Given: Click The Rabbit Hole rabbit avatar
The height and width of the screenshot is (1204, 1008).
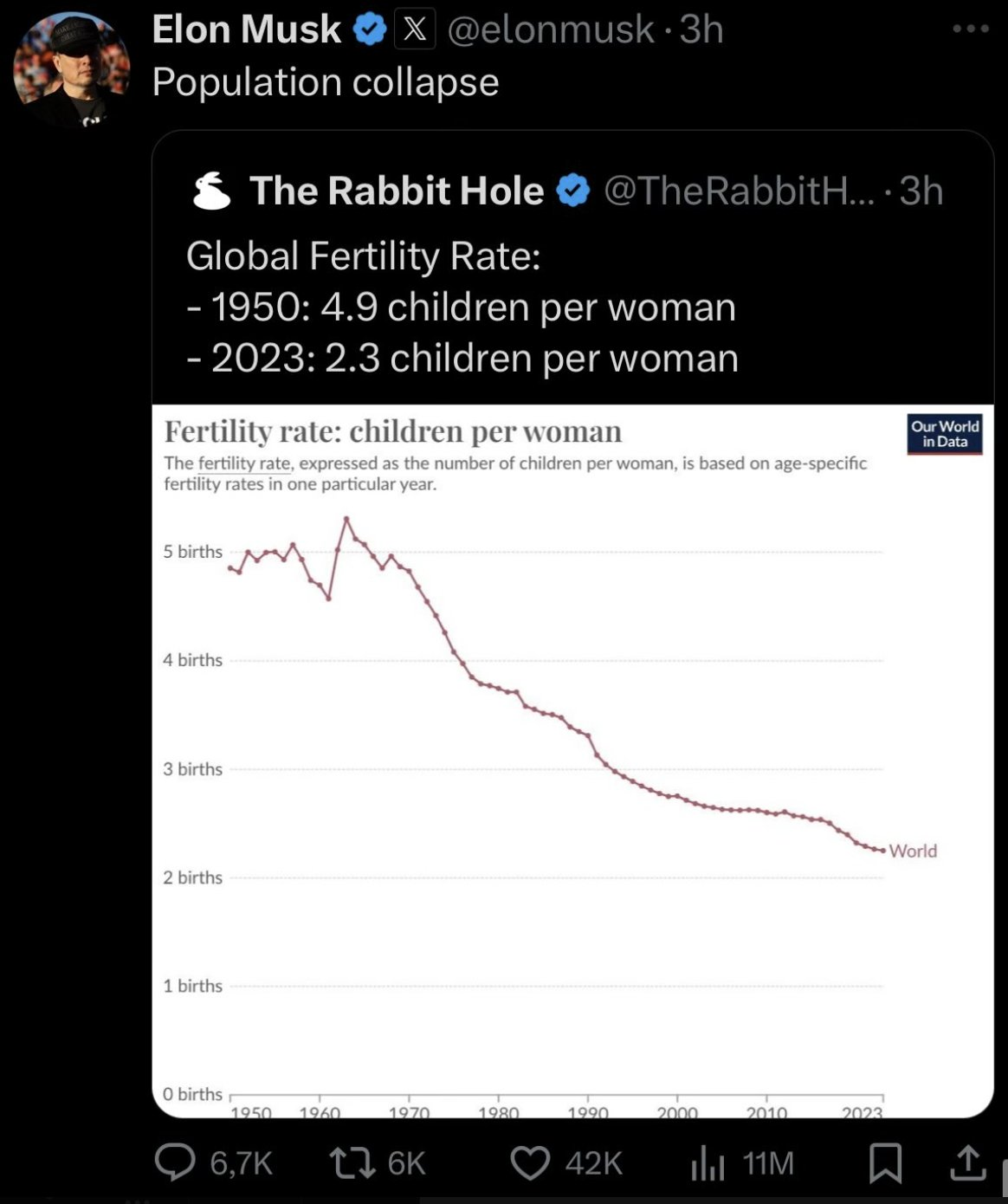Looking at the screenshot, I should coord(211,191).
